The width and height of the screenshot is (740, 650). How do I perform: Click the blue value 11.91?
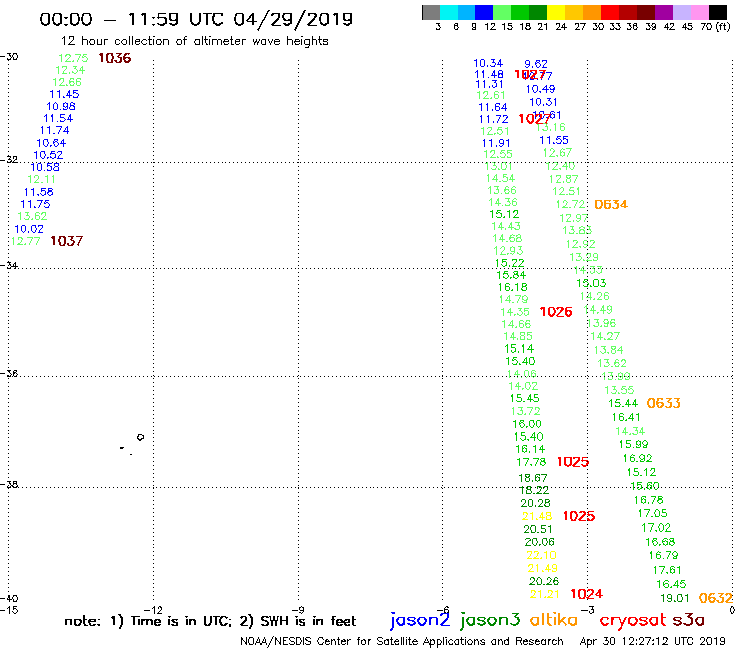496,143
